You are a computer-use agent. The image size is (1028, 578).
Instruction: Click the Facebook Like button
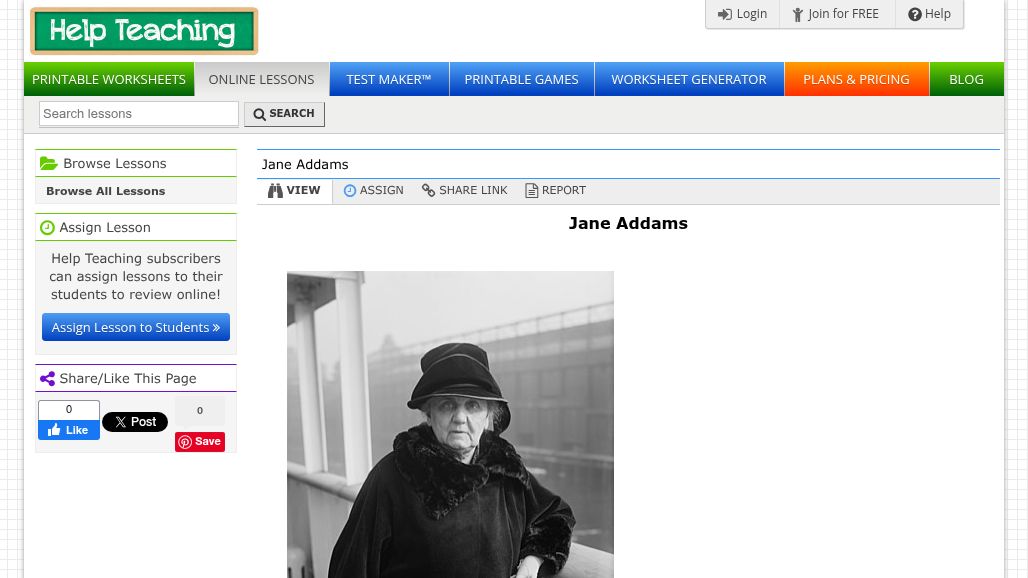pyautogui.click(x=69, y=430)
